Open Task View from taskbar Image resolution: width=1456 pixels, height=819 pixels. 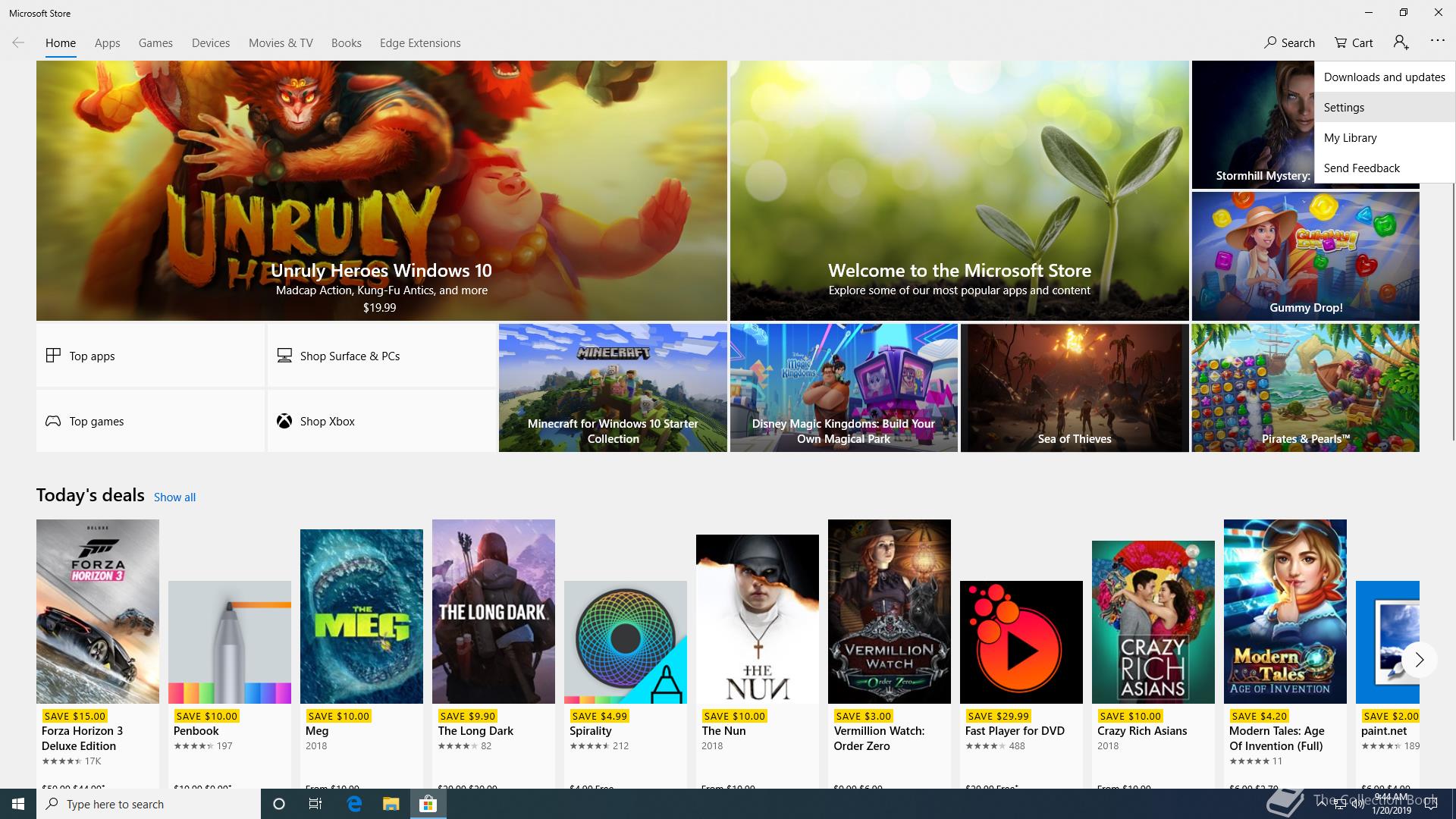315,804
